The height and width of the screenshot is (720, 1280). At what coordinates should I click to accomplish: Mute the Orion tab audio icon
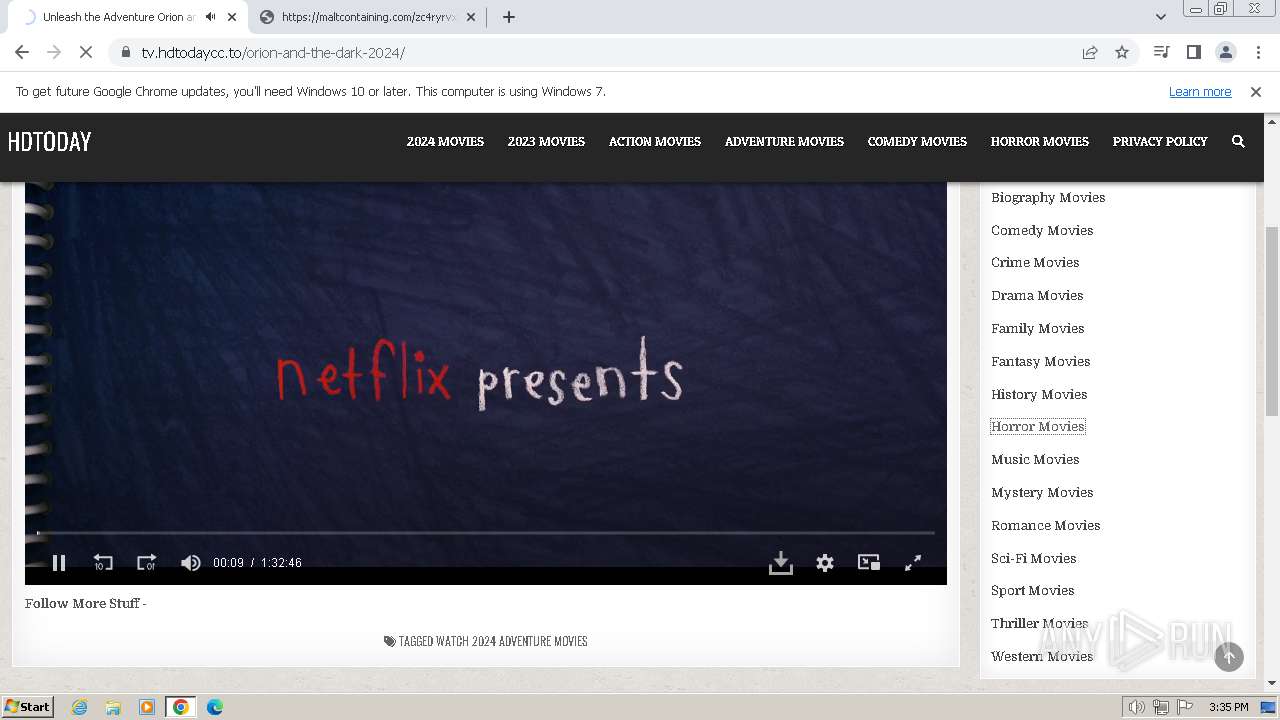210,17
